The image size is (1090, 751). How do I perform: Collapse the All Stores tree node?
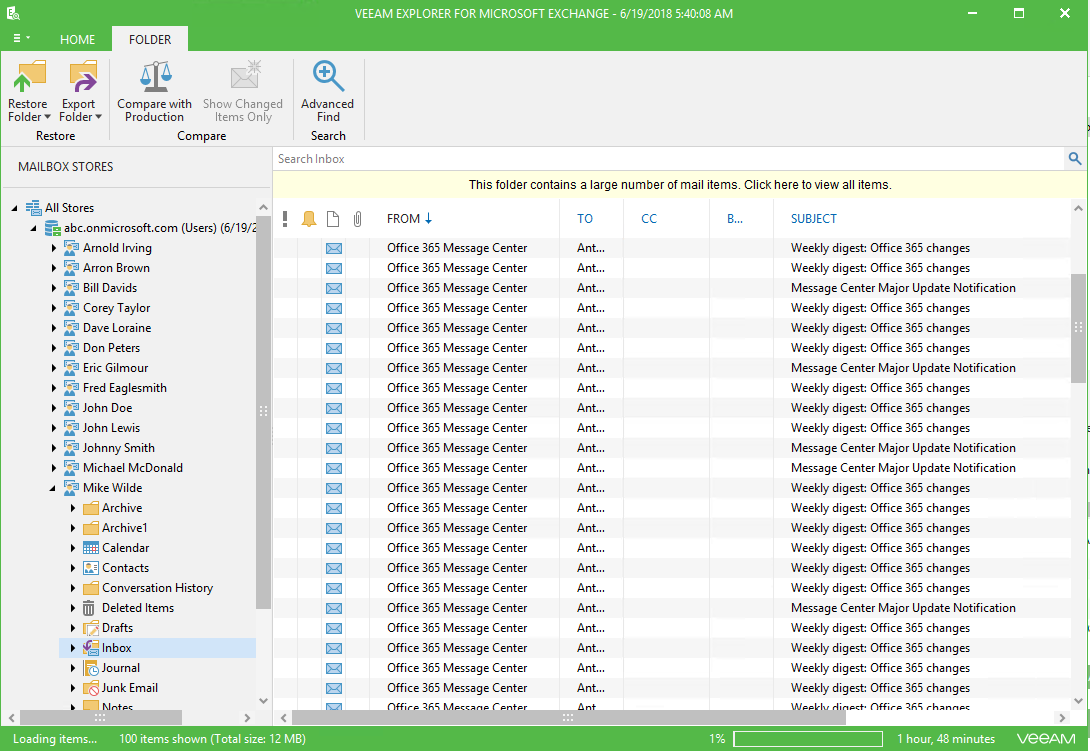(15, 208)
